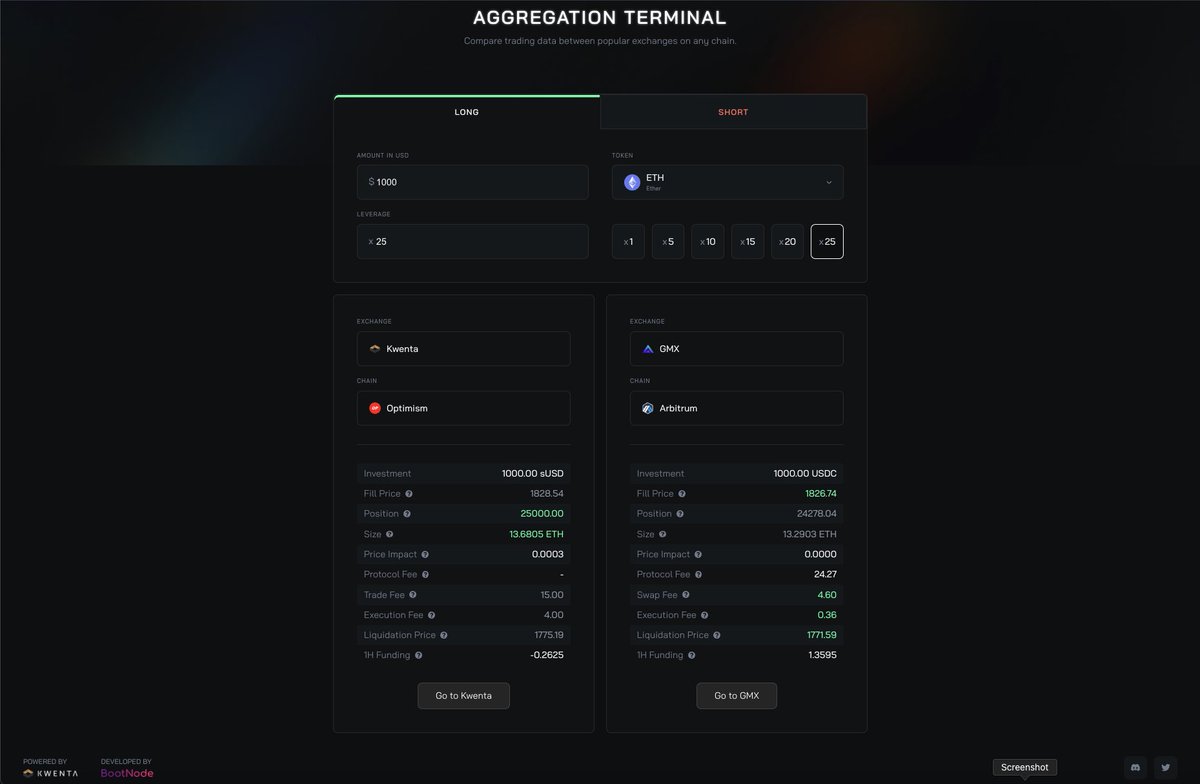Click the GMX logo icon
The image size is (1200, 784).
click(x=648, y=349)
